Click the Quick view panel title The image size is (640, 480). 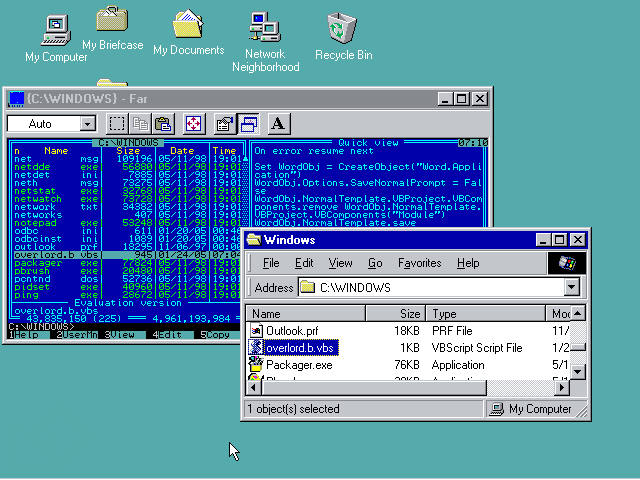368,143
